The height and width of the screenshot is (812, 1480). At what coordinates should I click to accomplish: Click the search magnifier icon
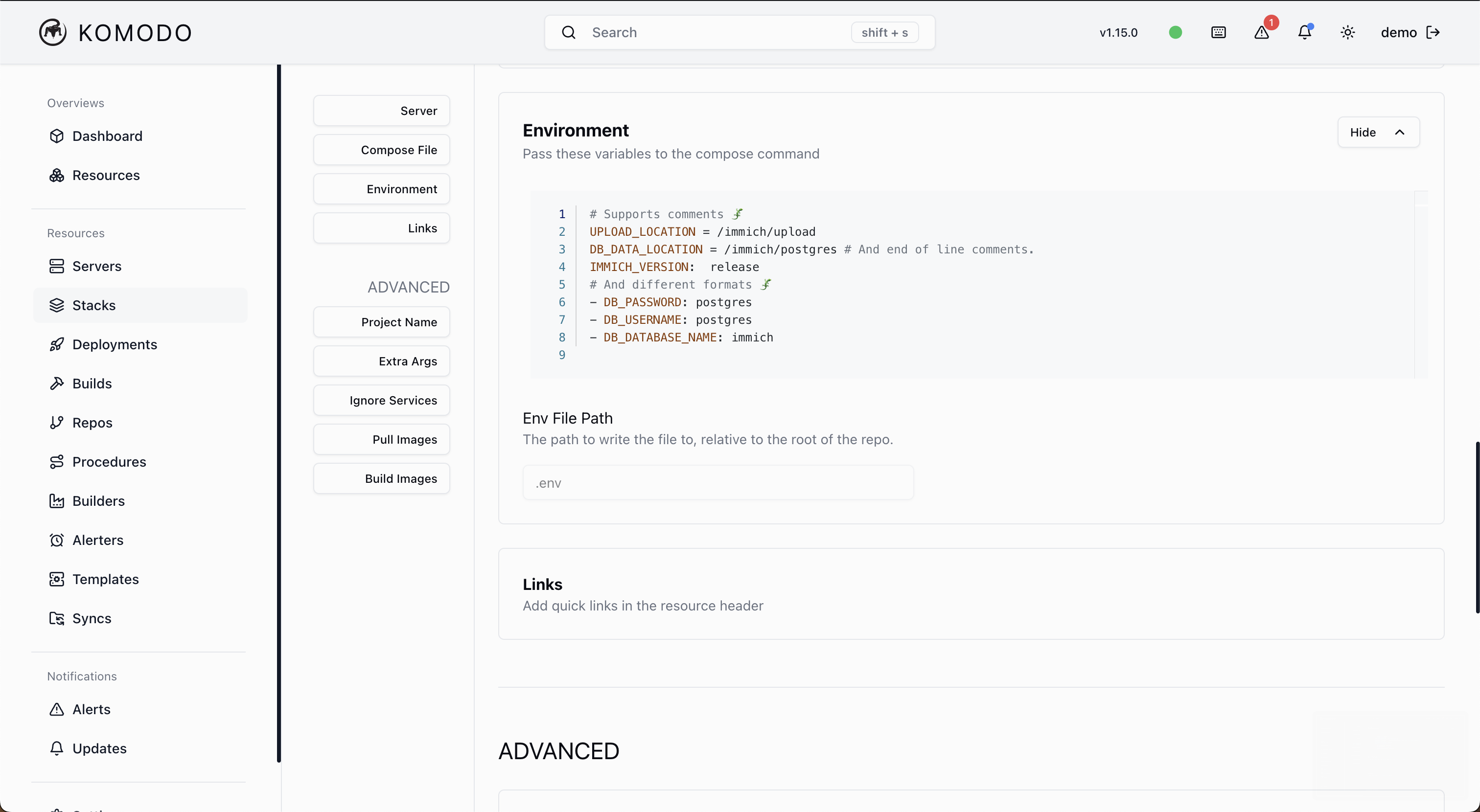coord(568,33)
